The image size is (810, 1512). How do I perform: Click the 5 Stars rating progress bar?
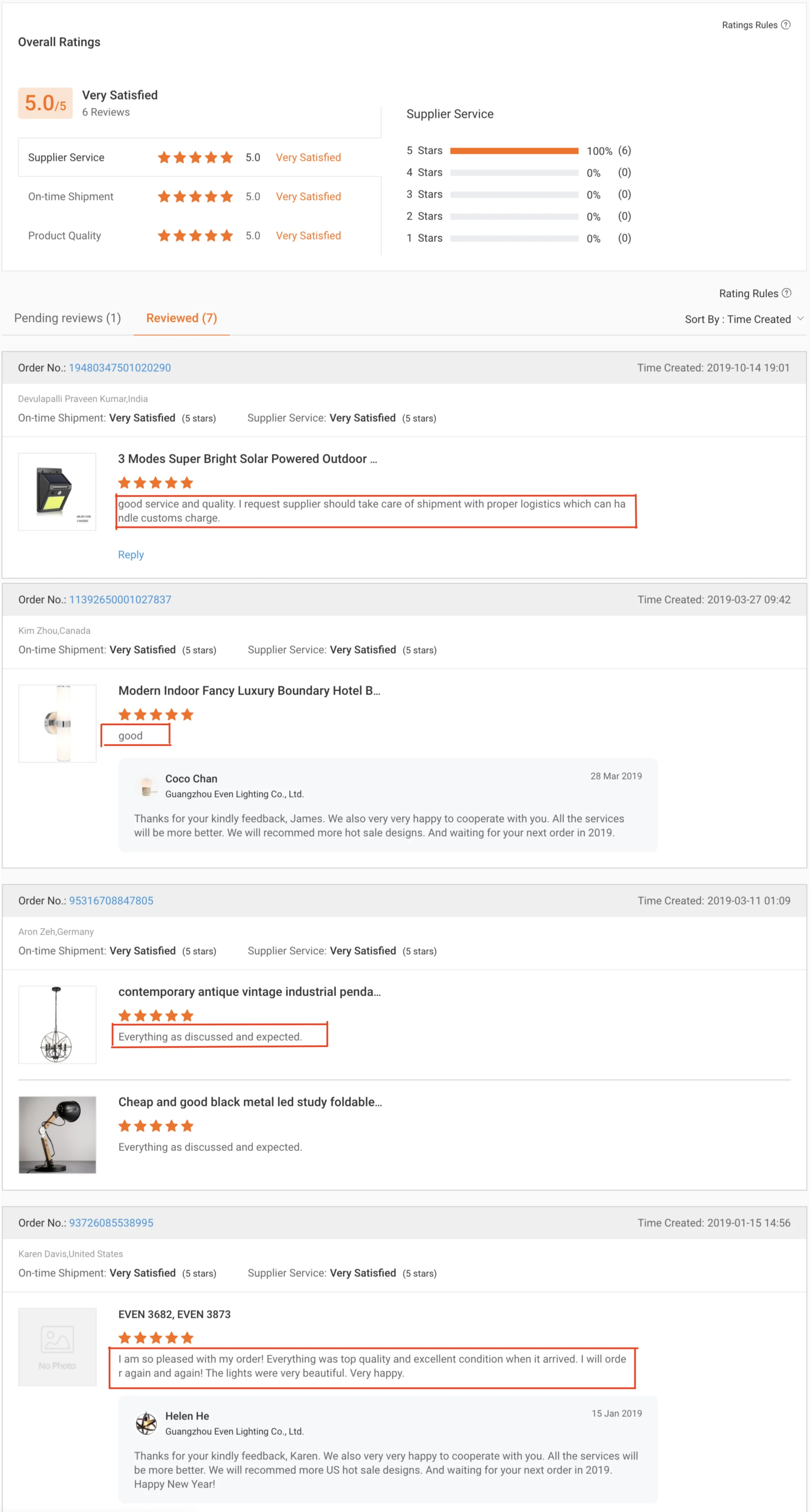pos(514,151)
